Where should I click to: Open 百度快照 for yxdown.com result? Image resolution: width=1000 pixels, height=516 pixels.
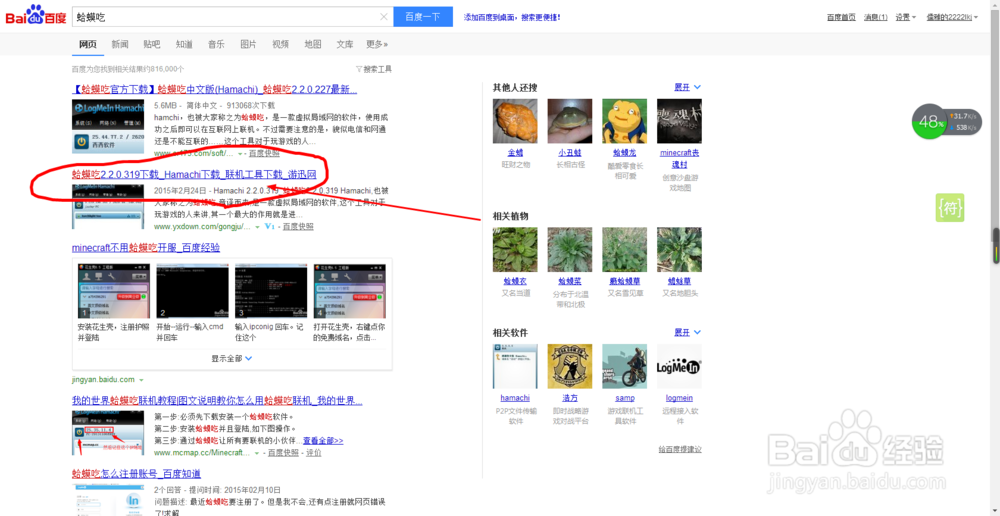(x=298, y=226)
